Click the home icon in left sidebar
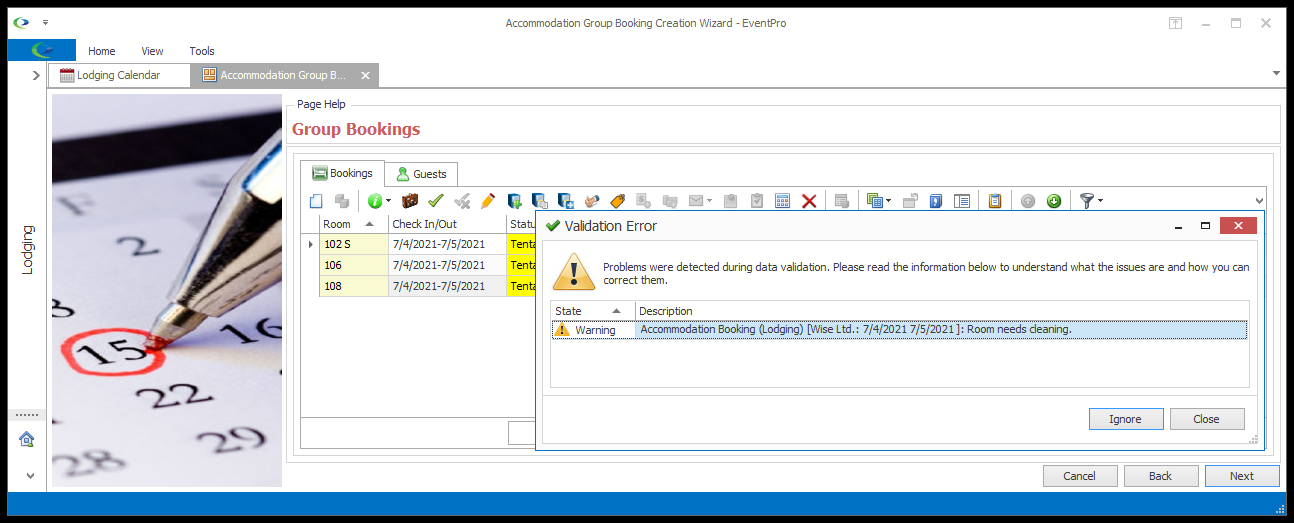This screenshot has width=1294, height=523. coord(27,439)
